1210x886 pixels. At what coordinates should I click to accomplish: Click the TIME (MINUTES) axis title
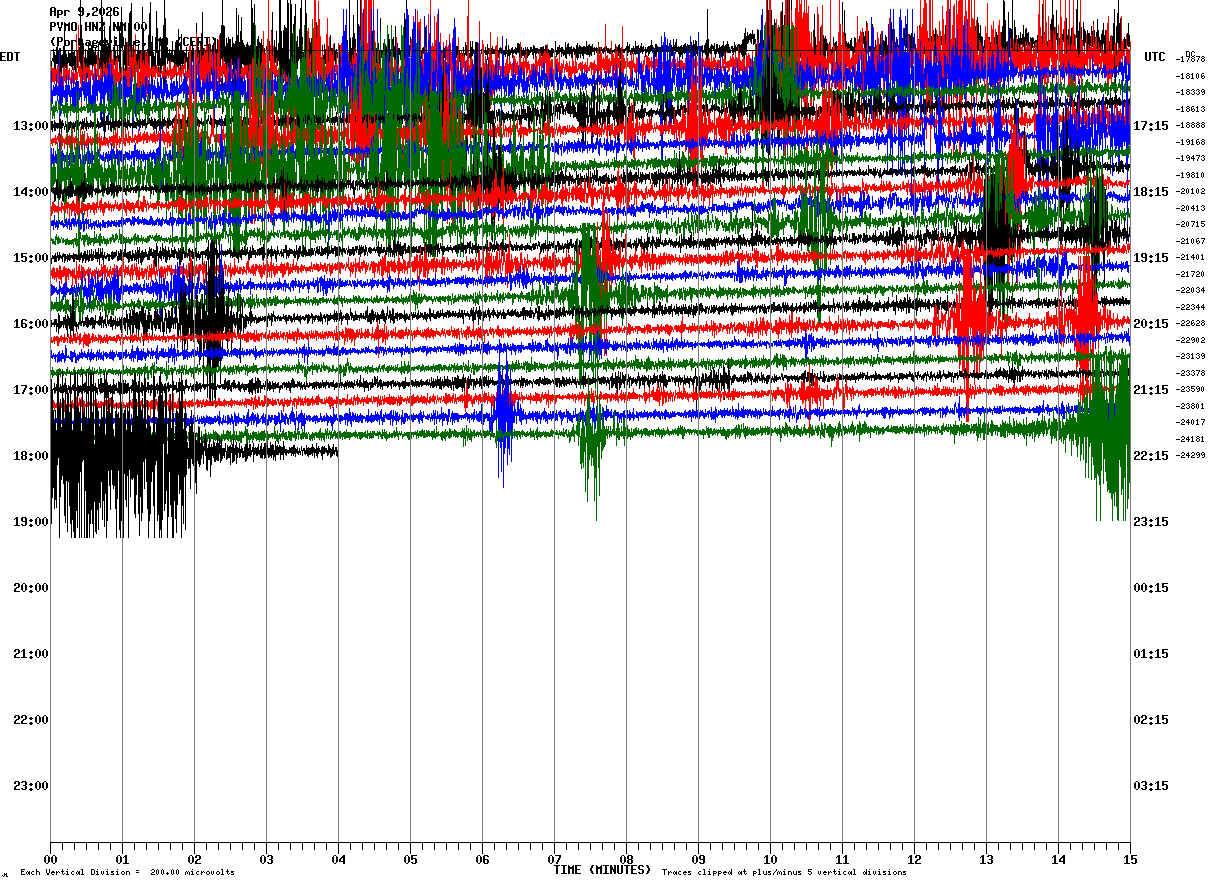point(602,870)
